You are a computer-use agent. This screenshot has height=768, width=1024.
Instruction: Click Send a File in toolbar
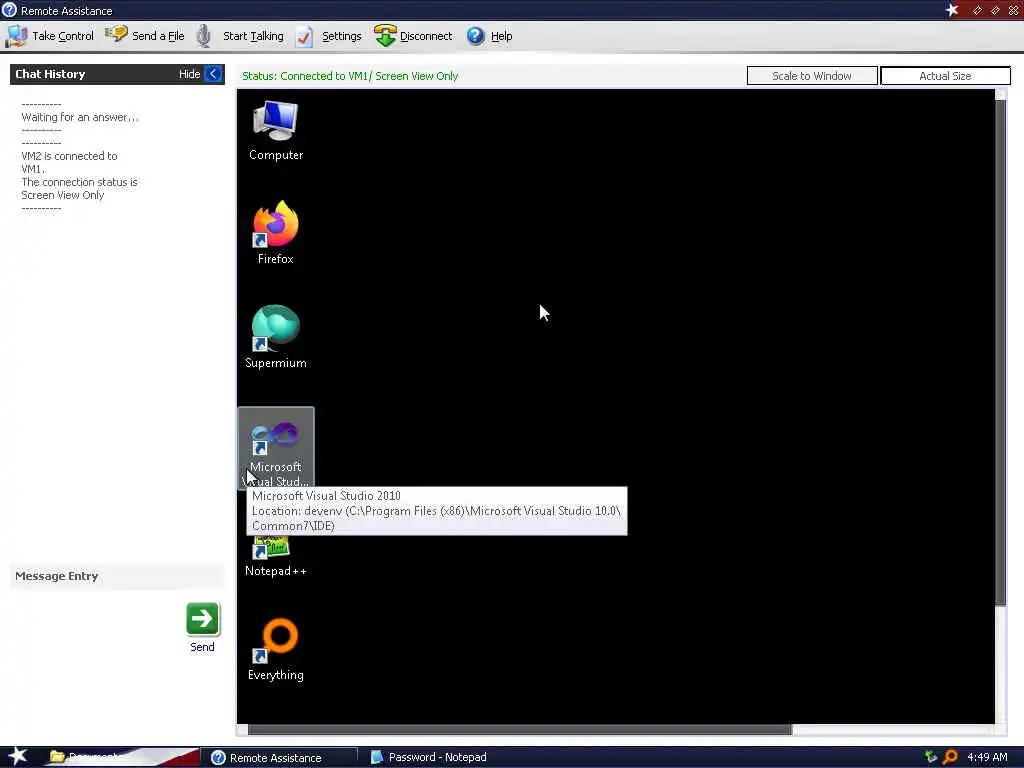pyautogui.click(x=145, y=36)
